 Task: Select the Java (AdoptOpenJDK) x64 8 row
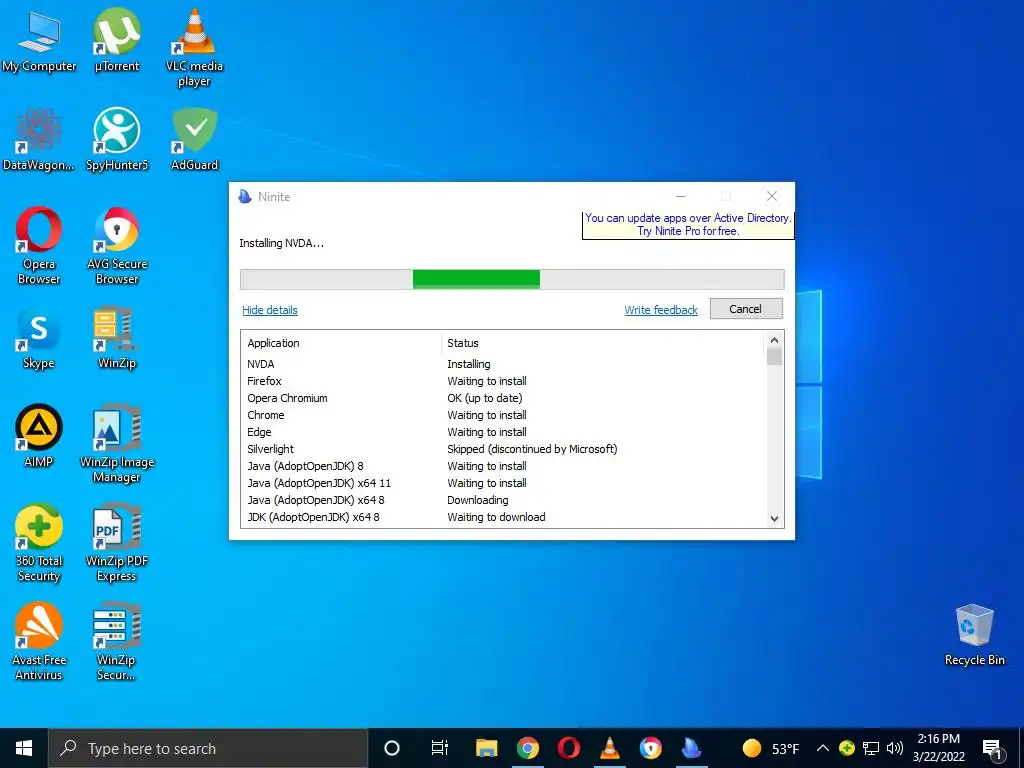click(503, 500)
